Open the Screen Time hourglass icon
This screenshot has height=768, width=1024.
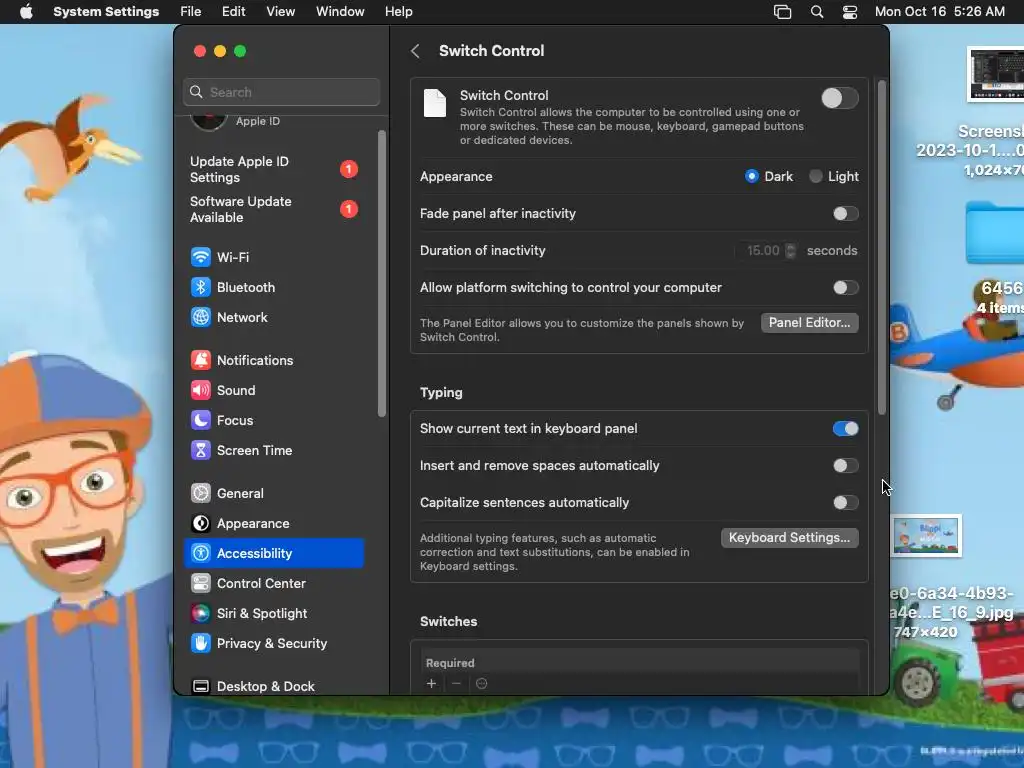coord(200,451)
